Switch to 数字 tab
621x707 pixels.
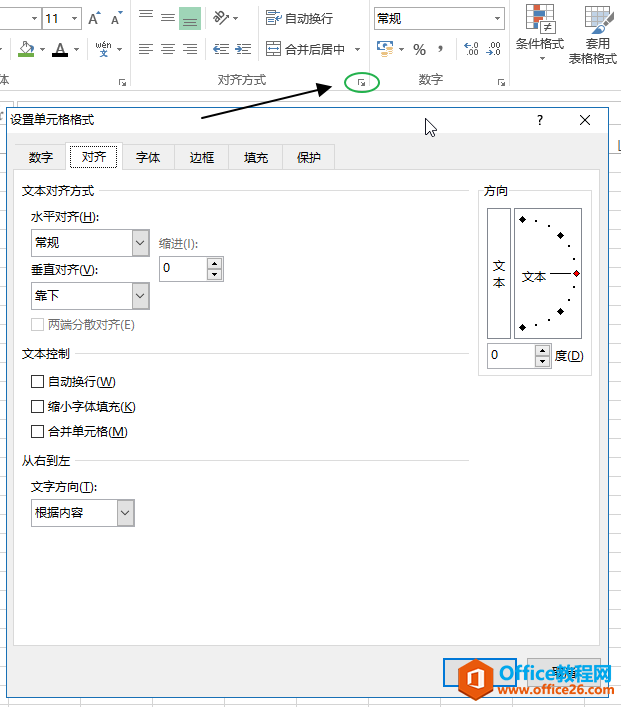(x=41, y=157)
